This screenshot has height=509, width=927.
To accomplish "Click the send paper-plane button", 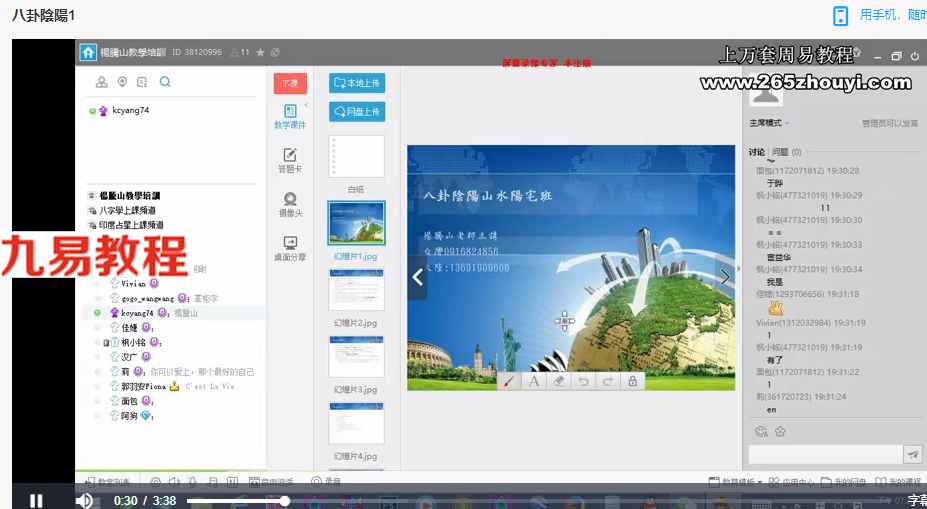I will 913,454.
